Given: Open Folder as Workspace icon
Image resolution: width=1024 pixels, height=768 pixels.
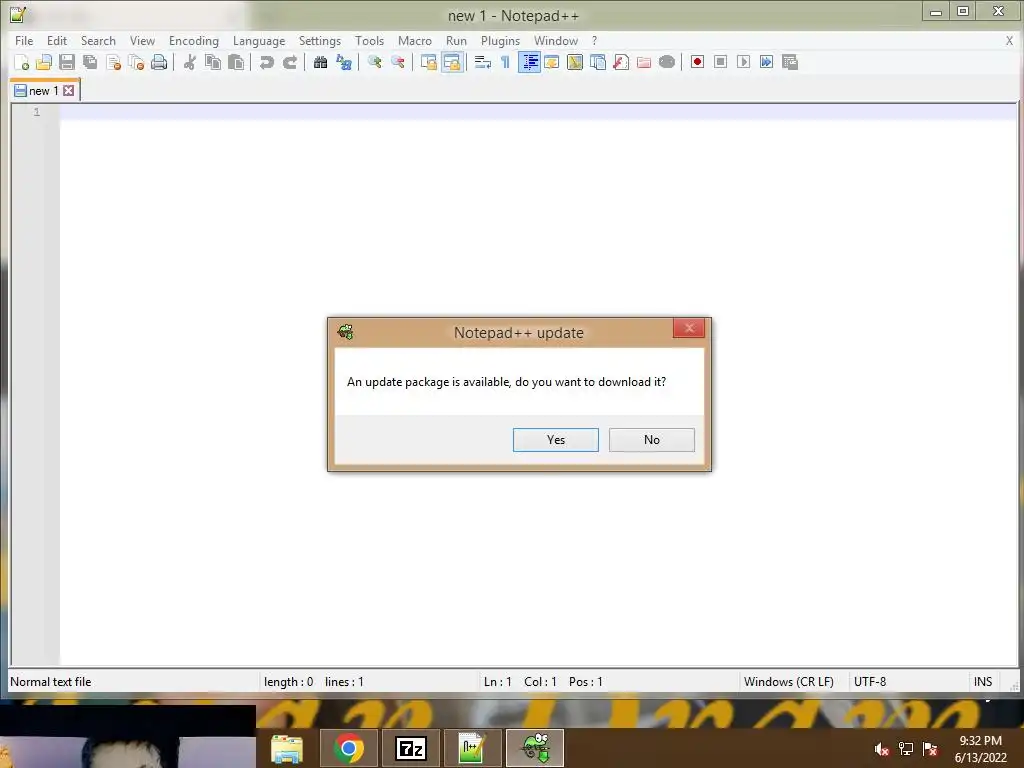Looking at the screenshot, I should (x=644, y=62).
